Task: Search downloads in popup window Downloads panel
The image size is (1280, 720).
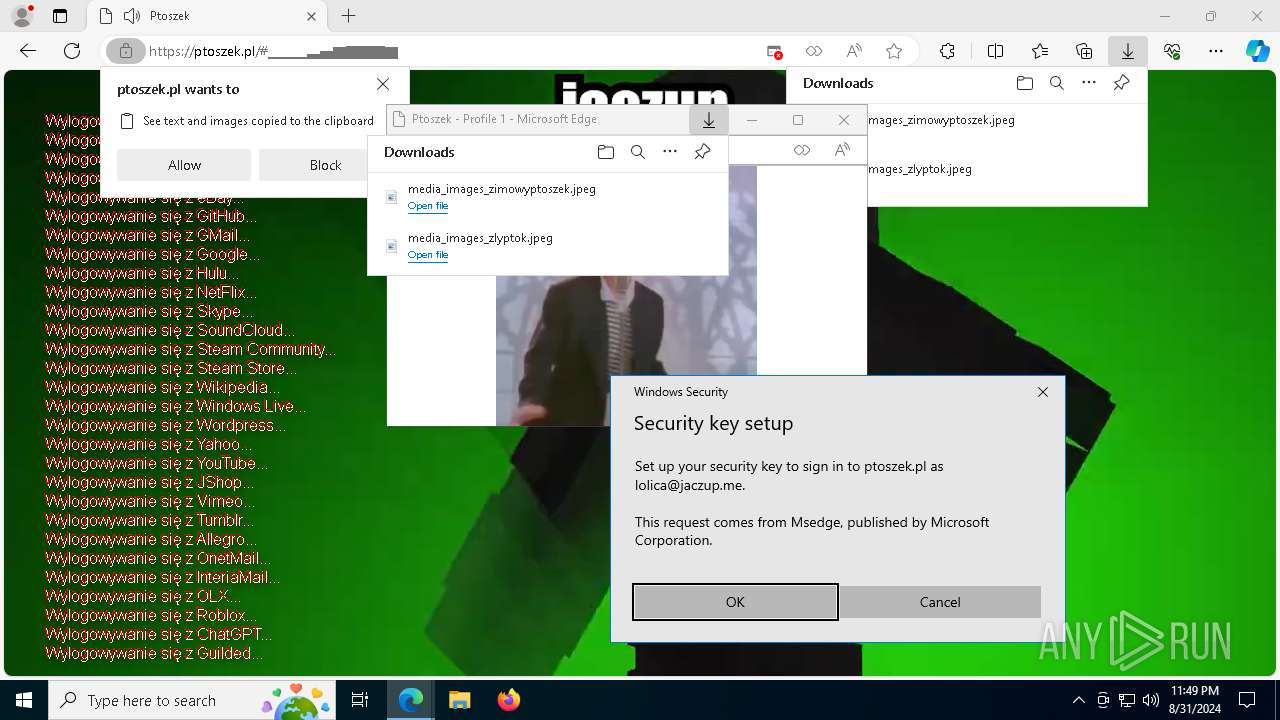Action: coord(637,152)
